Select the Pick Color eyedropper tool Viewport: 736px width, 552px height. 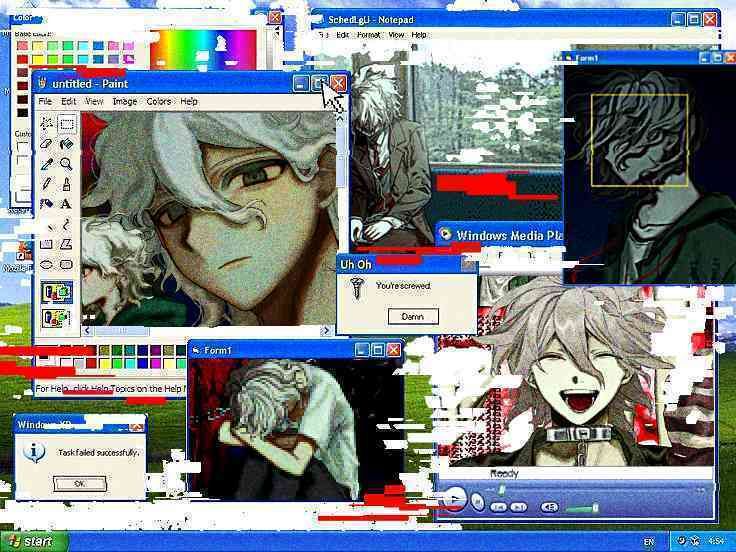[x=46, y=164]
